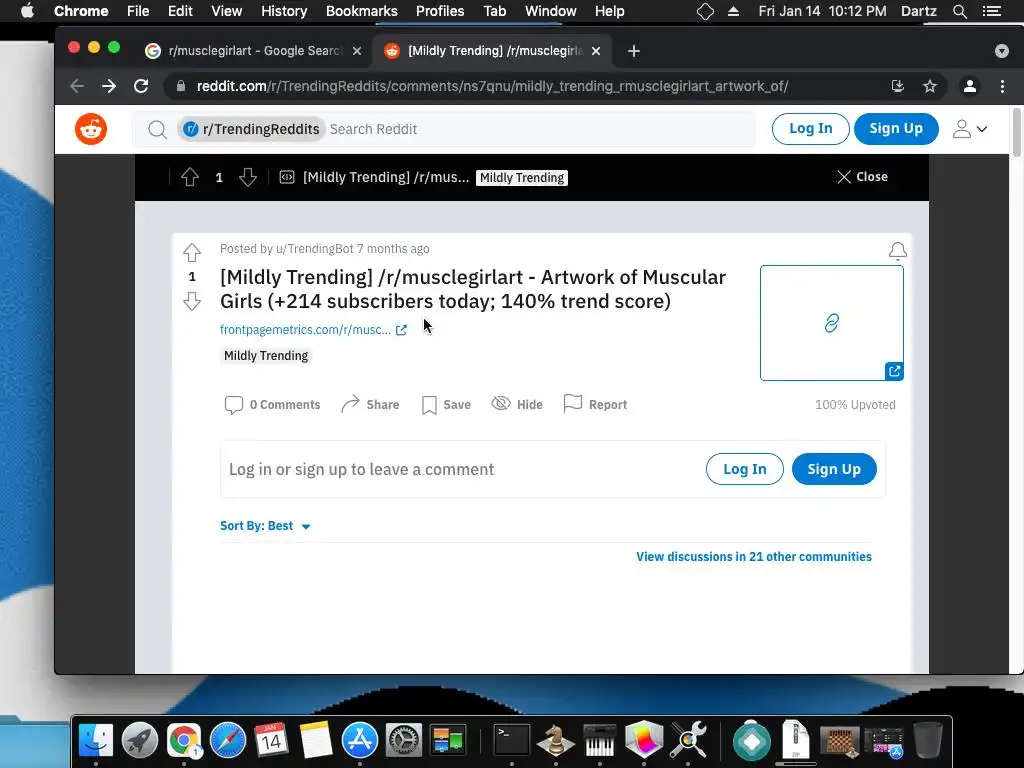Go back to the previous page
The width and height of the screenshot is (1024, 768).
(77, 86)
